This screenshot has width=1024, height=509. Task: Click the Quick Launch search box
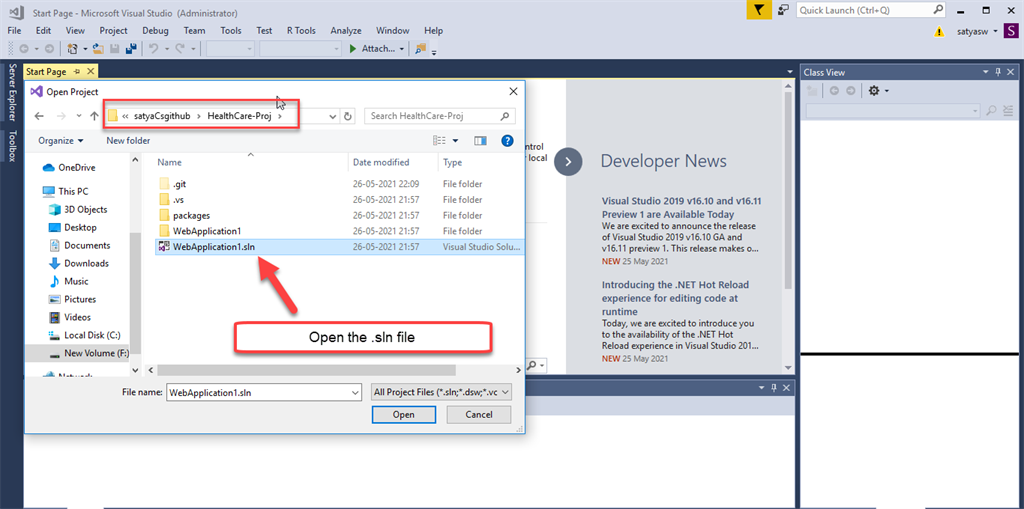(x=871, y=10)
